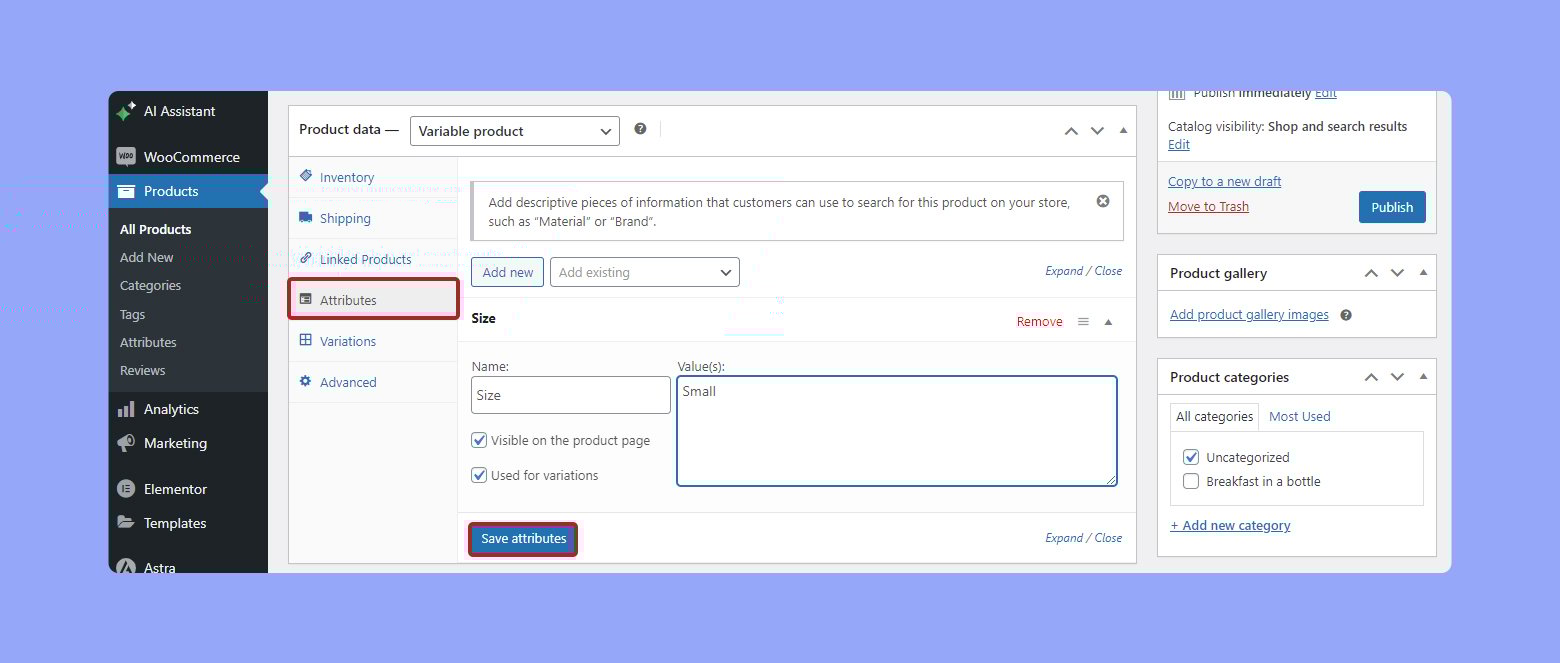1560x663 pixels.
Task: Click the WooCommerce logo icon in sidebar
Action: pyautogui.click(x=126, y=157)
